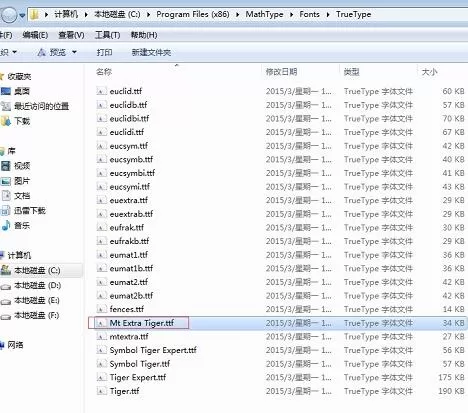Click the Tiger.ttf file icon
468x413 pixels.
tap(101, 391)
